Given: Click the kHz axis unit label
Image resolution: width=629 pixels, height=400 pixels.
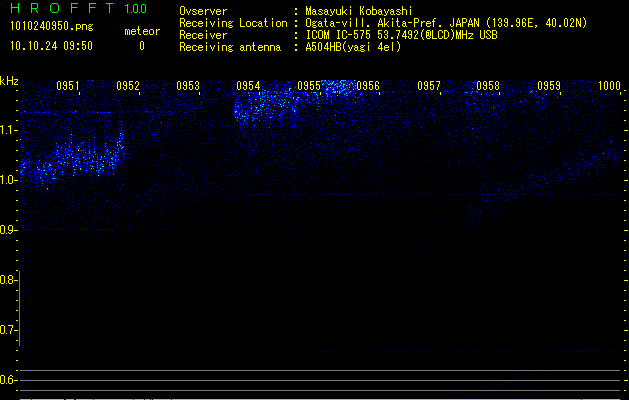Looking at the screenshot, I should point(9,81).
